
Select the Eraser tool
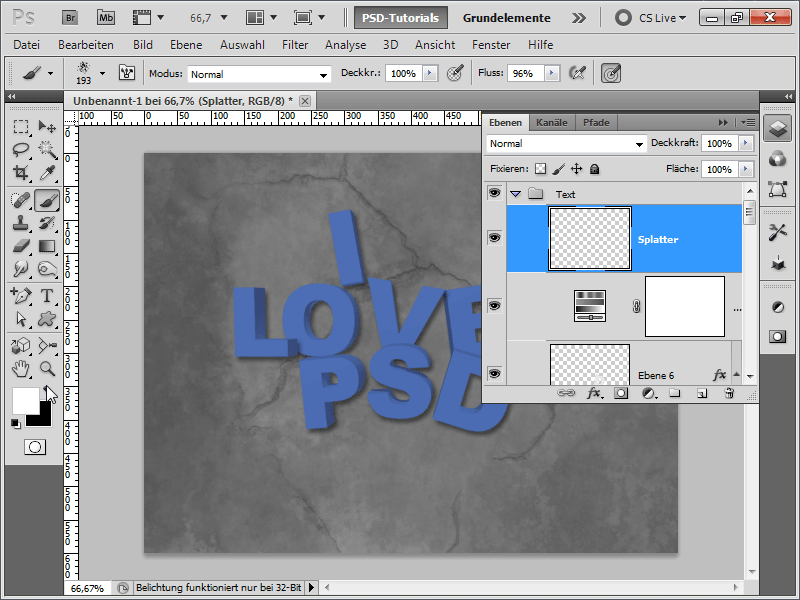(21, 246)
